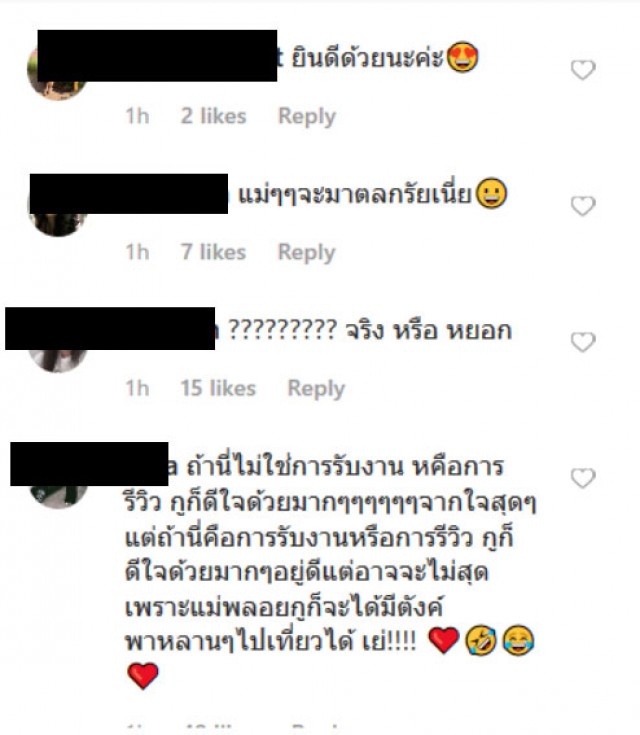Viewport: 640px width, 735px height.
Task: Select the comment text "????????? จริง หรือ หยอก"
Action: (x=369, y=330)
